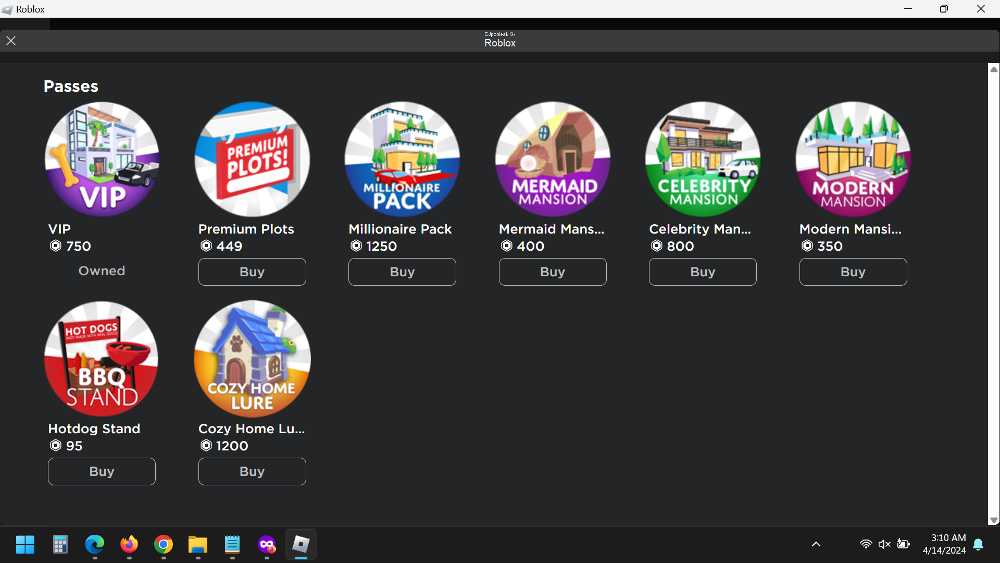Image resolution: width=1000 pixels, height=563 pixels.
Task: Buy the Hotdog Stand pass
Action: point(101,471)
